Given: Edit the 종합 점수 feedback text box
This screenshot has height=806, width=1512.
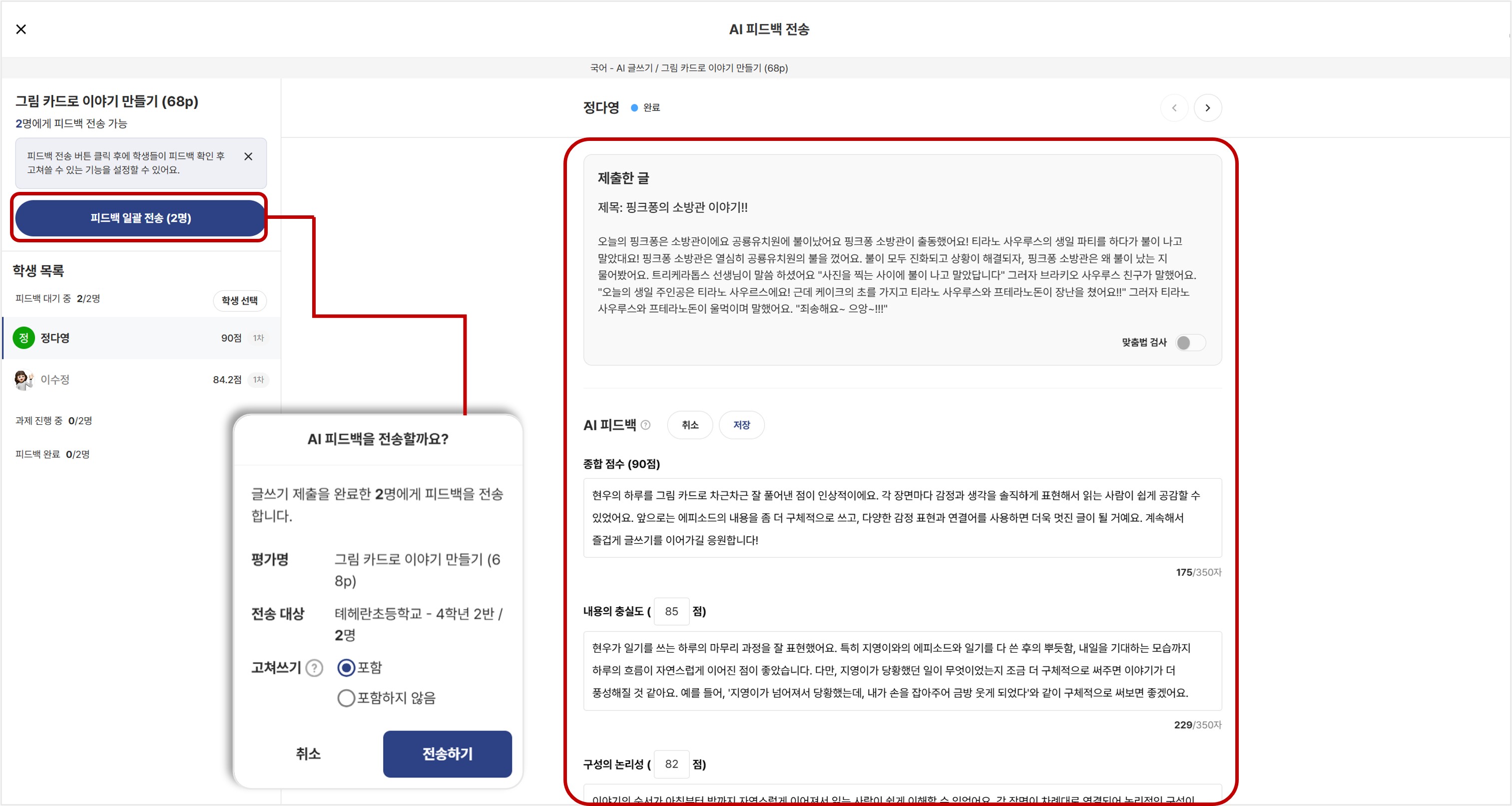Looking at the screenshot, I should [x=902, y=518].
